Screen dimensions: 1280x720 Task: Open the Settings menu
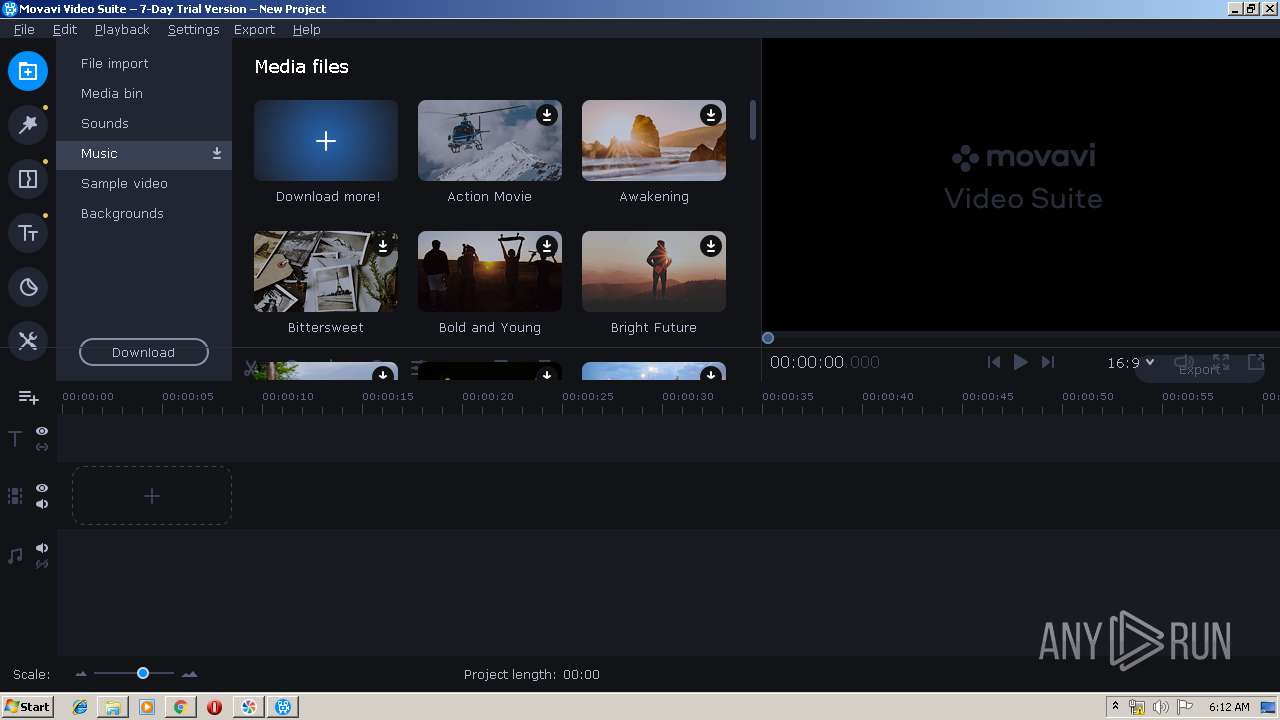point(193,29)
